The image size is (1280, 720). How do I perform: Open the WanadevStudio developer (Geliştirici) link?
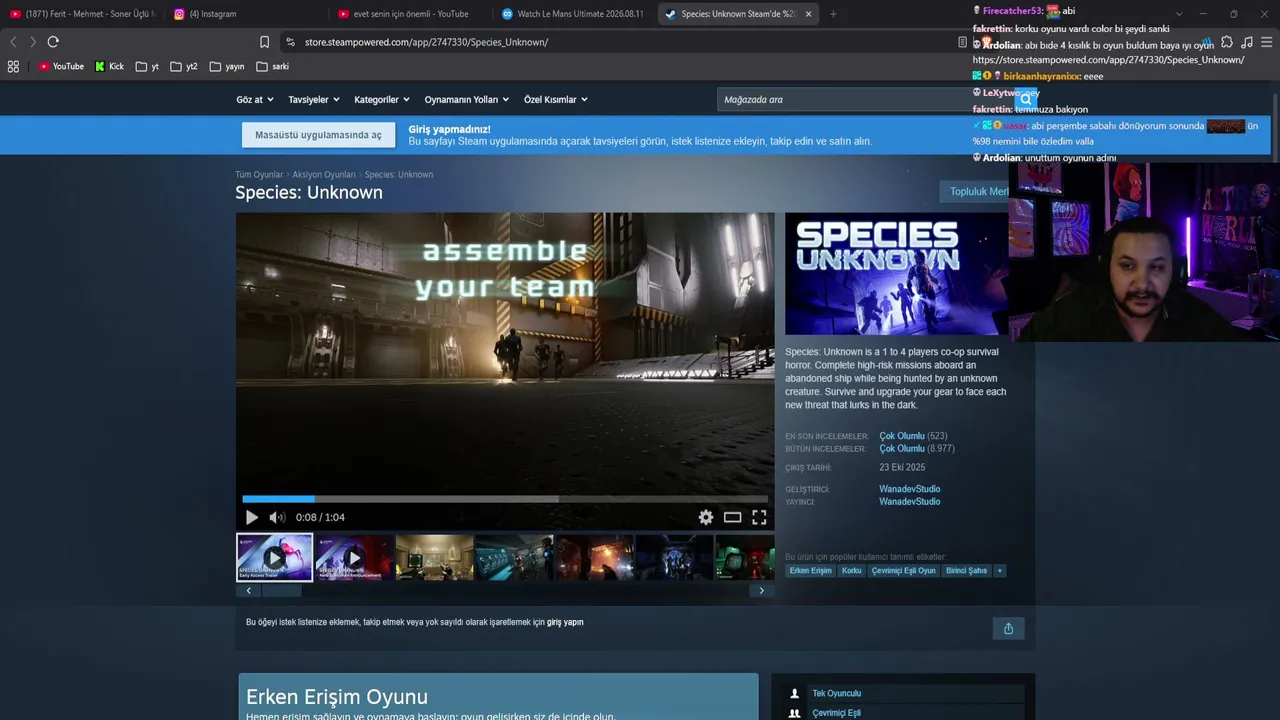[909, 489]
